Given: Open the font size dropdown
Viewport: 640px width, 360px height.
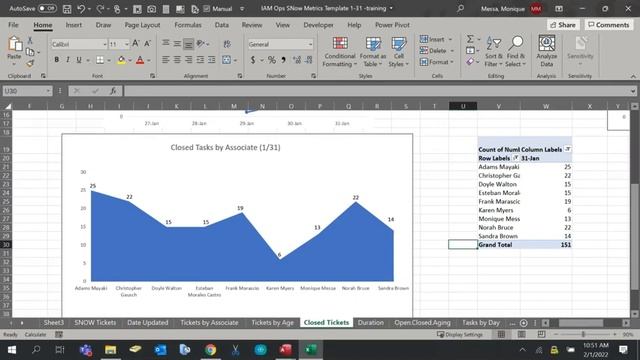Looking at the screenshot, I should click(x=127, y=44).
